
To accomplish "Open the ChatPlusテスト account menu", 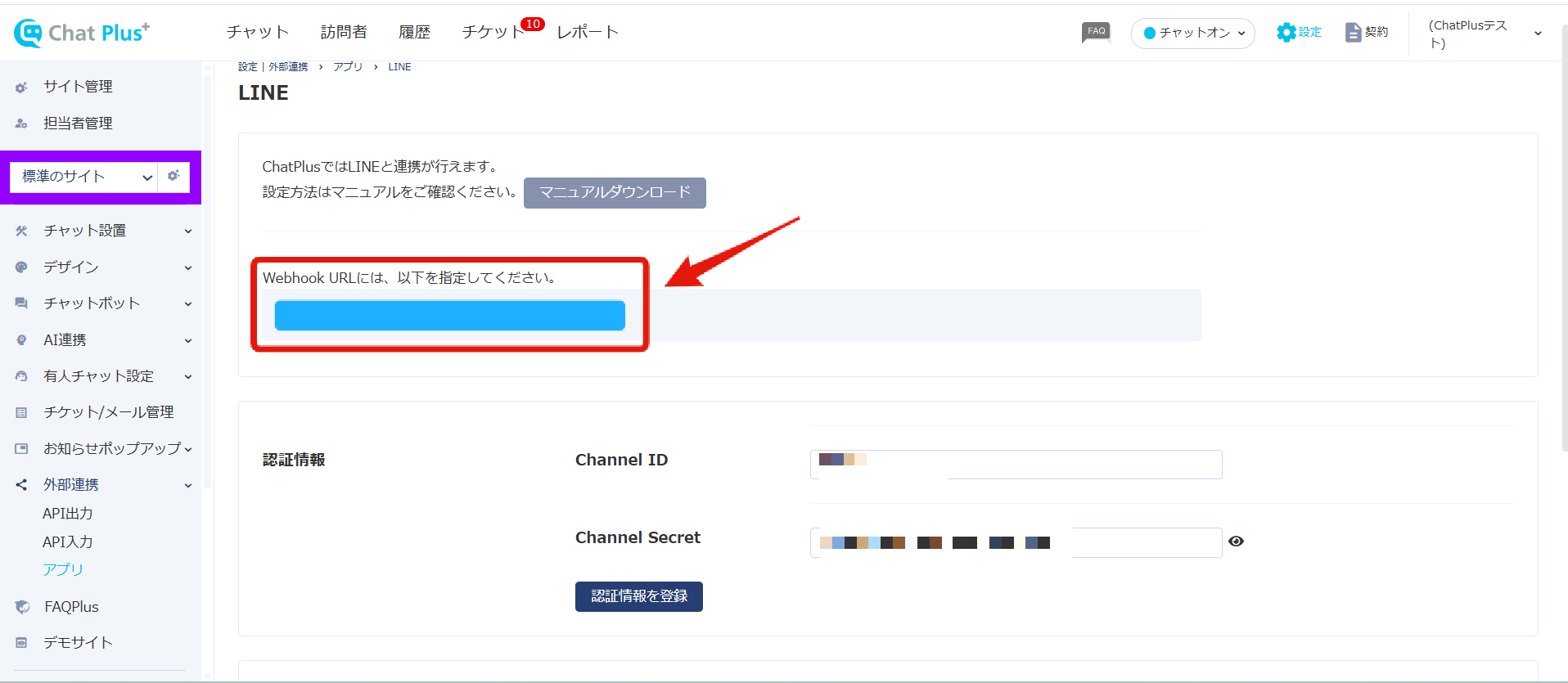I will [1485, 34].
